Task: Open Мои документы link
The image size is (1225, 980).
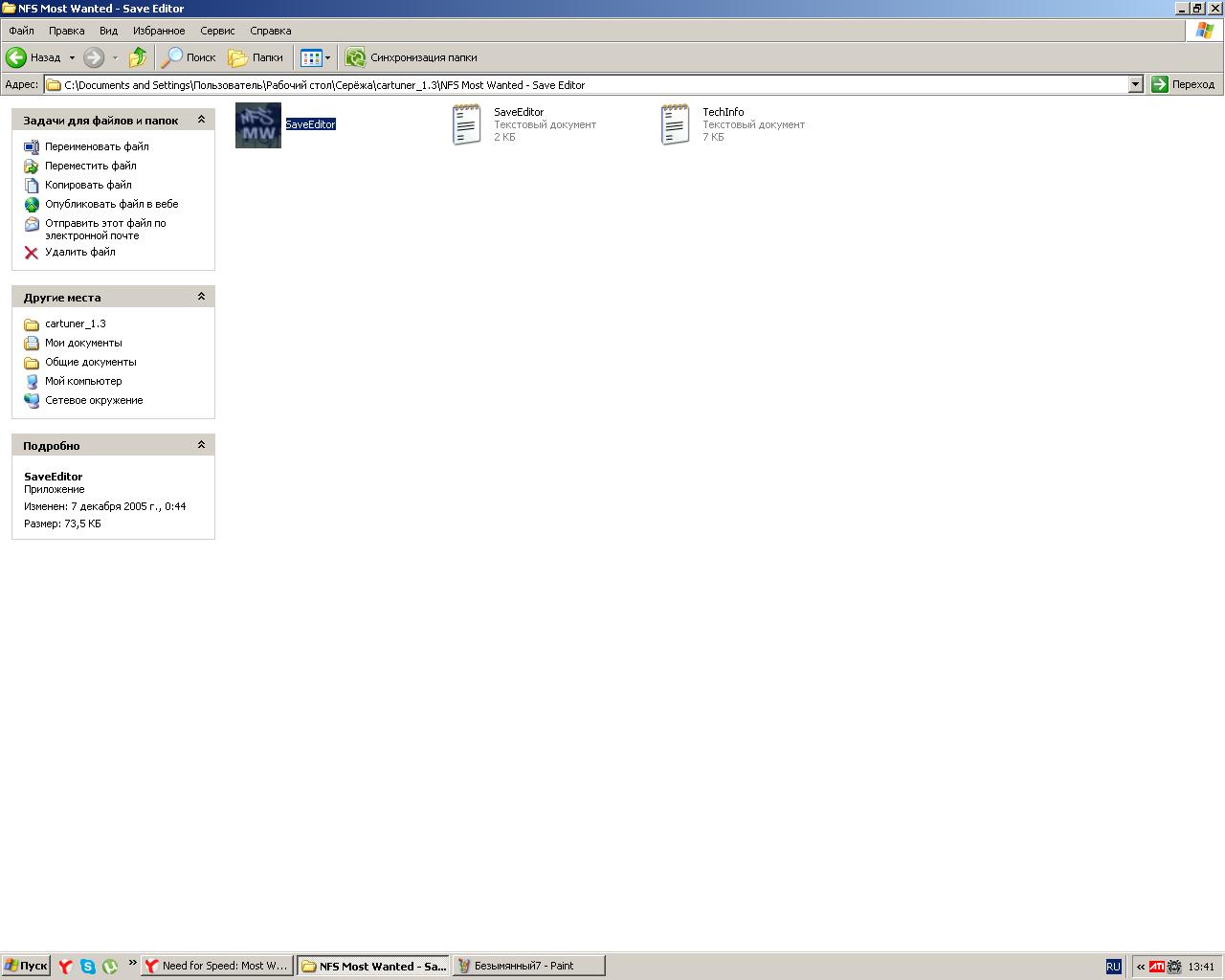Action: pyautogui.click(x=83, y=343)
